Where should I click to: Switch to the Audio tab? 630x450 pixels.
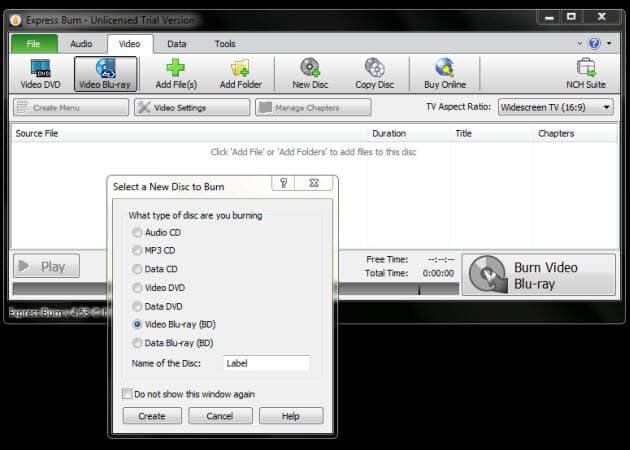tap(81, 44)
